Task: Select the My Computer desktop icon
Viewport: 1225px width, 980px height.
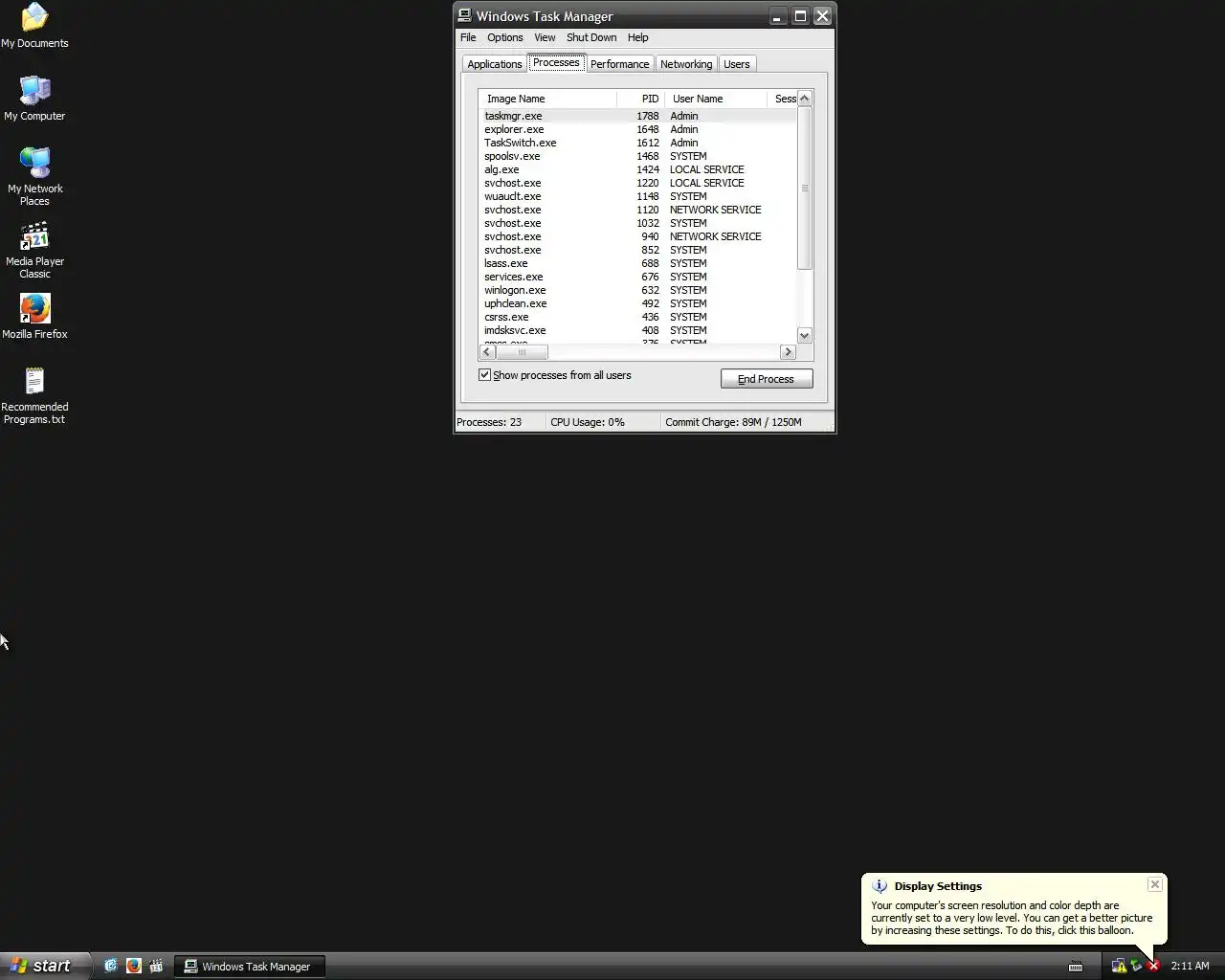Action: (34, 99)
